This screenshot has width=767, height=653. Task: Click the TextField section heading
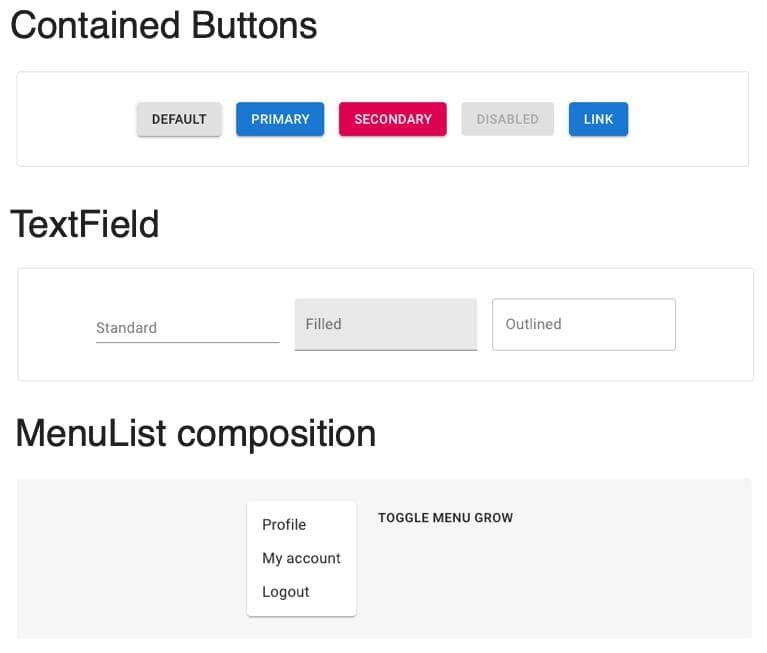pyautogui.click(x=85, y=224)
